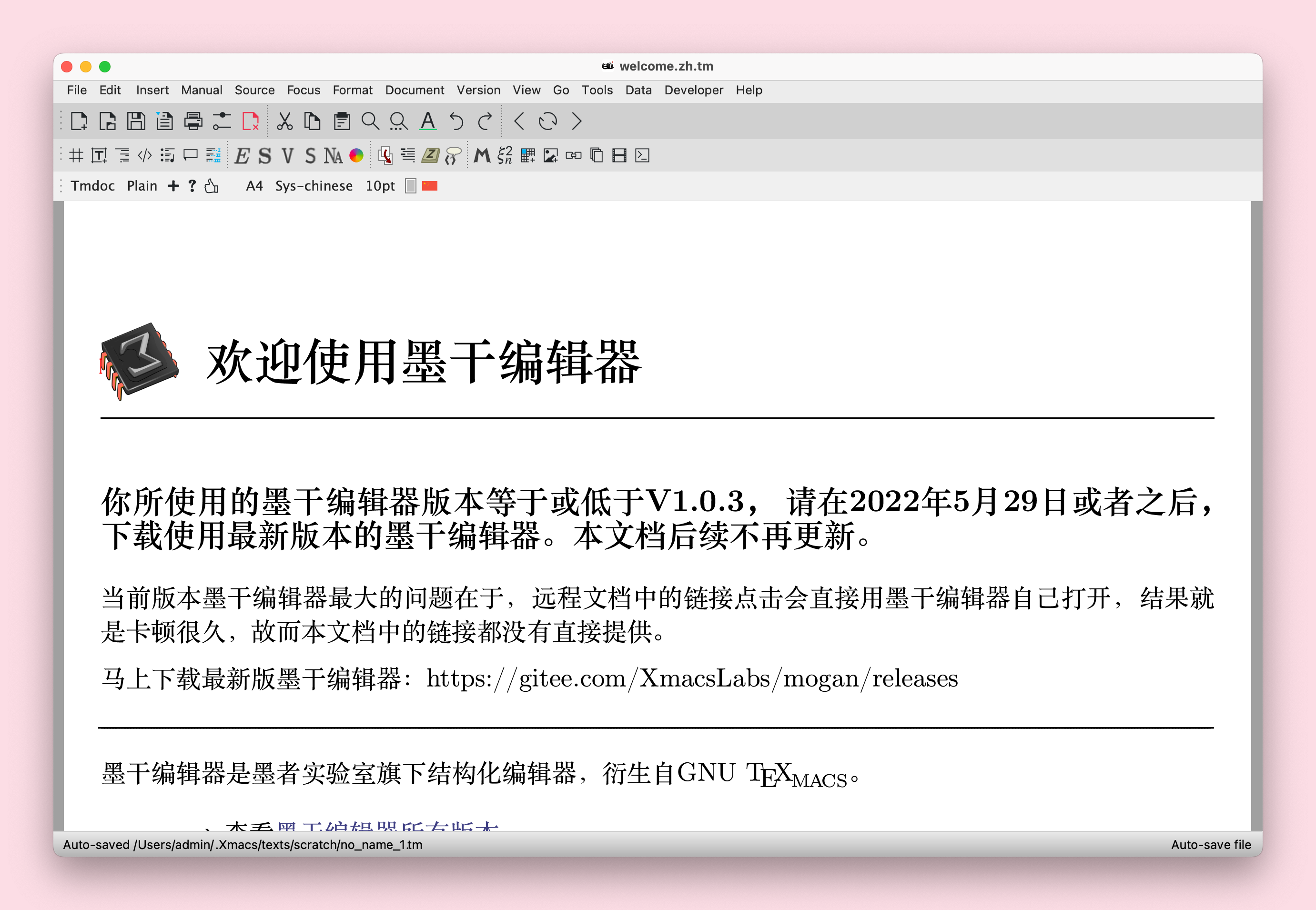Open the Plain style dropdown
1316x910 pixels.
pyautogui.click(x=142, y=186)
